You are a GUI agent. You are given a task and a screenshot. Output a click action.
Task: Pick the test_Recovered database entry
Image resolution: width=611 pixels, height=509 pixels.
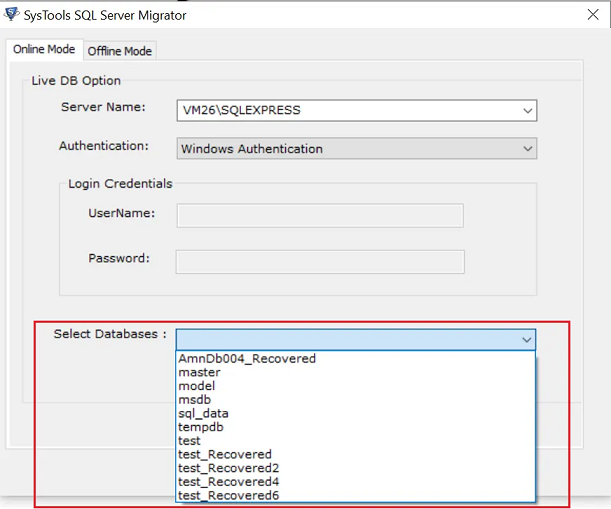pyautogui.click(x=356, y=454)
